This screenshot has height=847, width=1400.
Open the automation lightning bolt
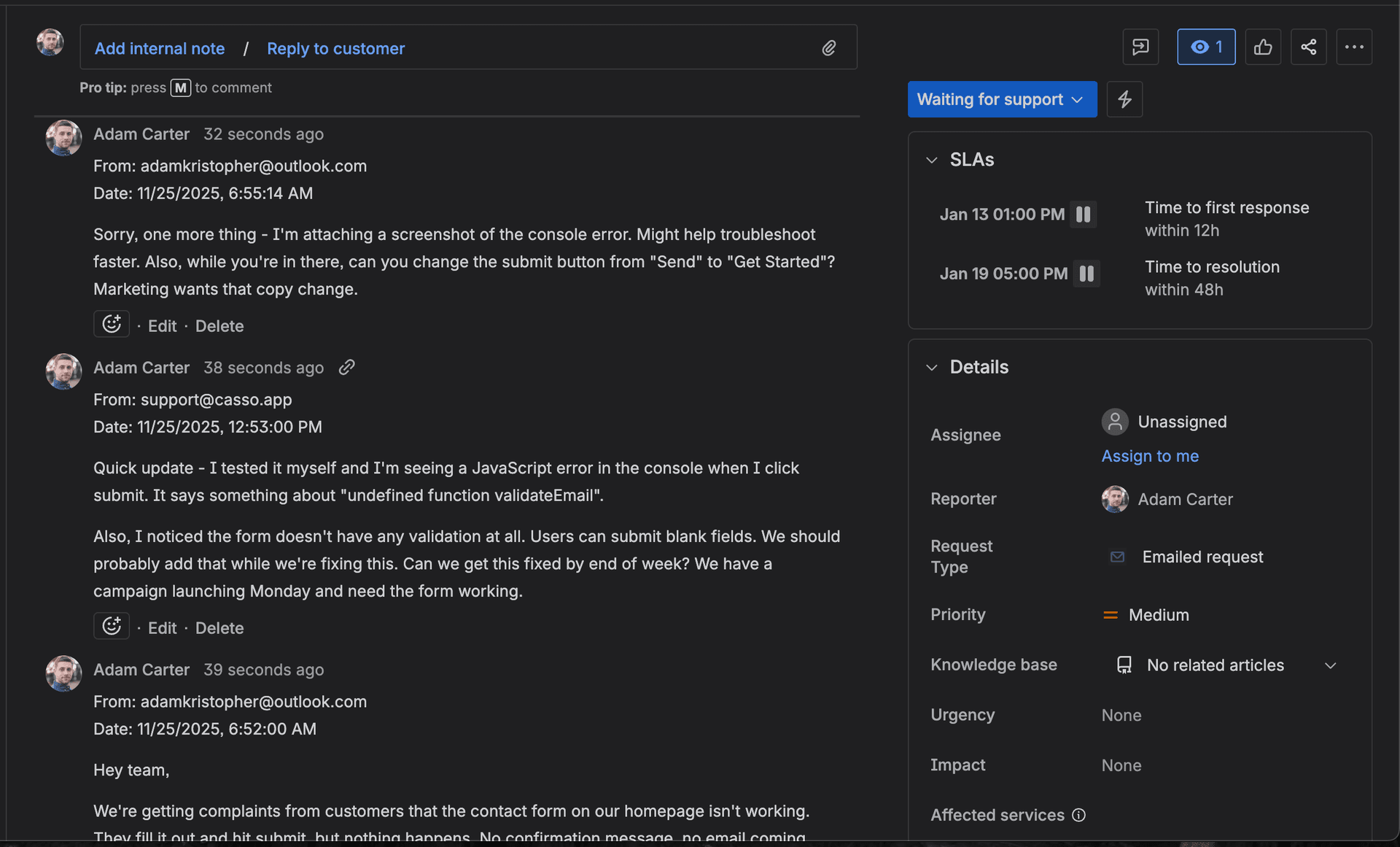tap(1124, 99)
